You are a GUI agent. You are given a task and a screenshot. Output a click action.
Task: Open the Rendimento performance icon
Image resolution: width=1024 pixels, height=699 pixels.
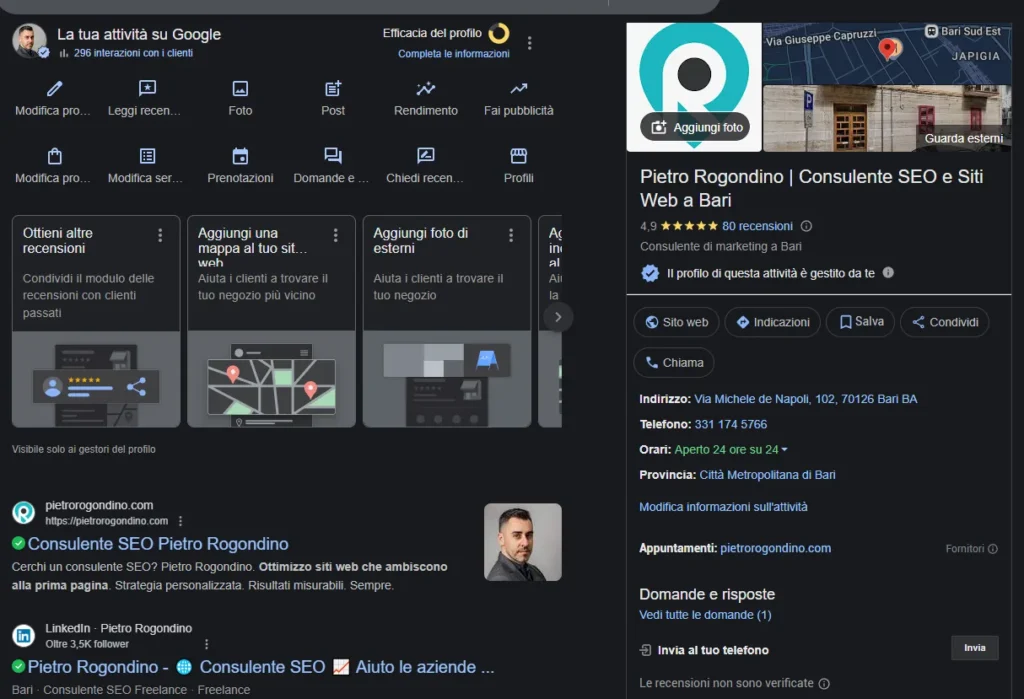pos(424,88)
